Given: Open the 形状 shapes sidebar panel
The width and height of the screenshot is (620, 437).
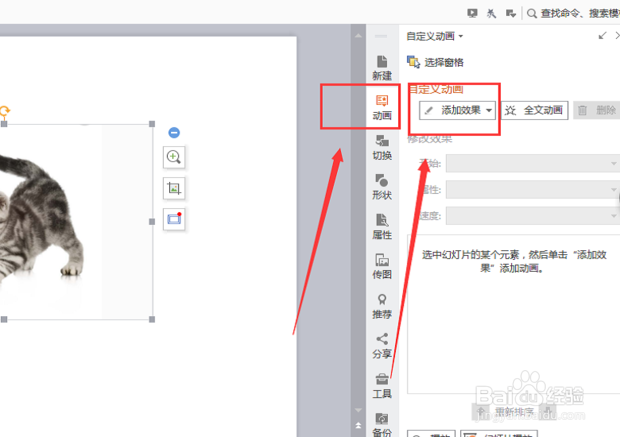Looking at the screenshot, I should click(382, 187).
